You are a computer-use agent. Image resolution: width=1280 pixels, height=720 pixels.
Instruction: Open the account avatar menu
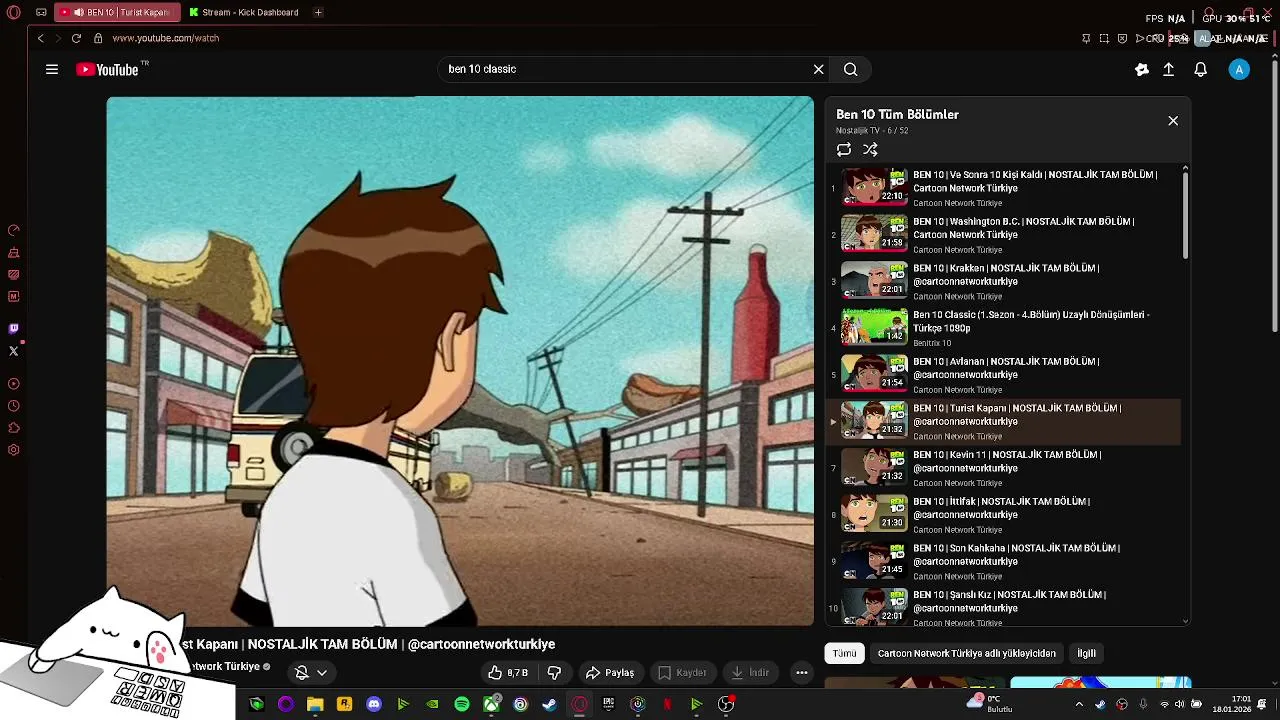(x=1239, y=69)
